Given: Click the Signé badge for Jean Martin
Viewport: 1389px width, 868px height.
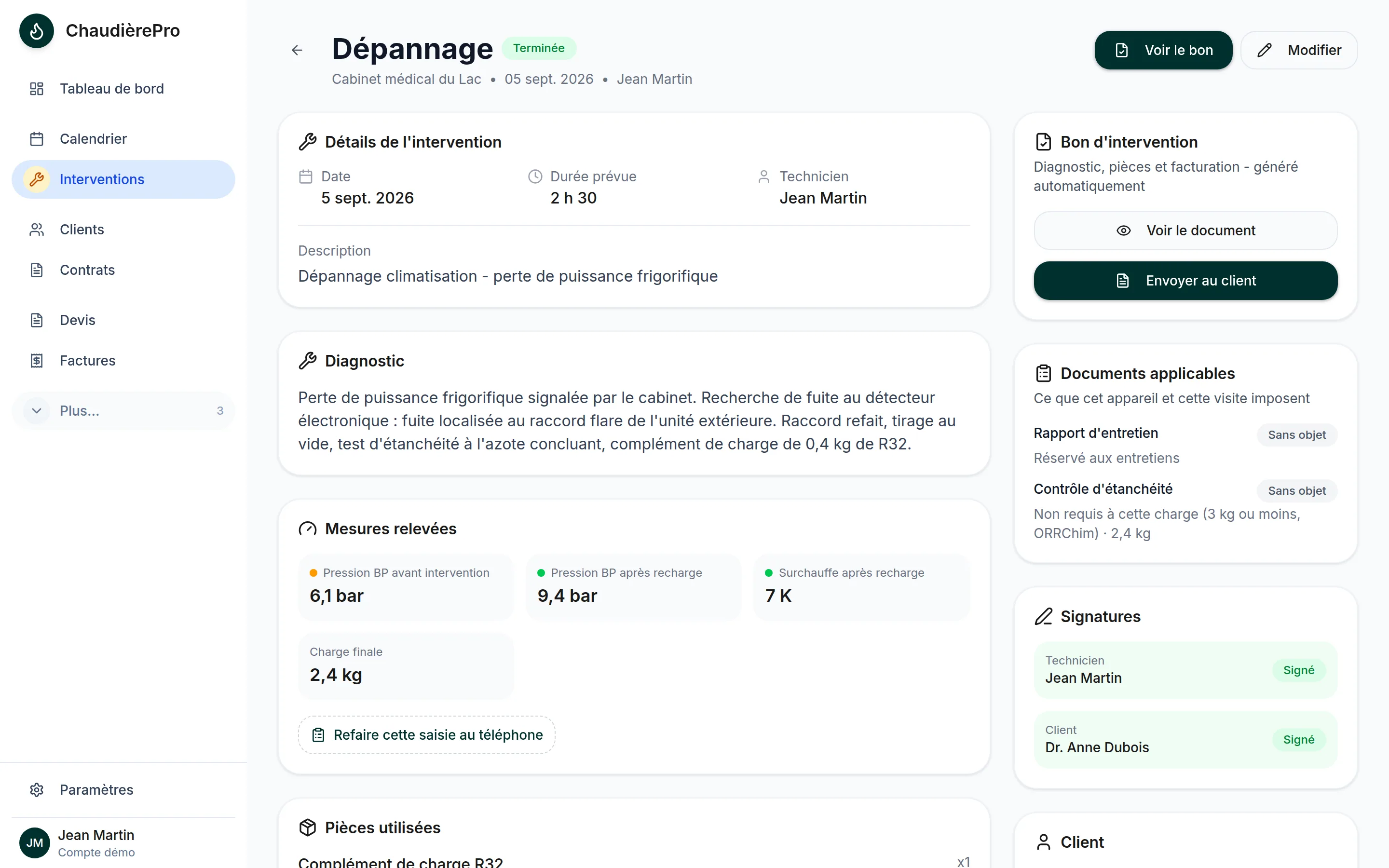Looking at the screenshot, I should coord(1298,670).
